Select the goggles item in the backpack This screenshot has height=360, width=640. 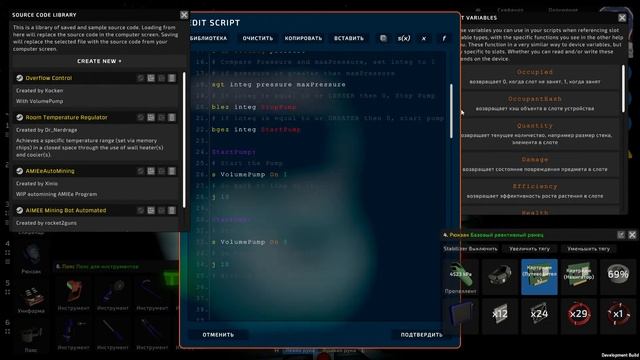tap(500, 276)
